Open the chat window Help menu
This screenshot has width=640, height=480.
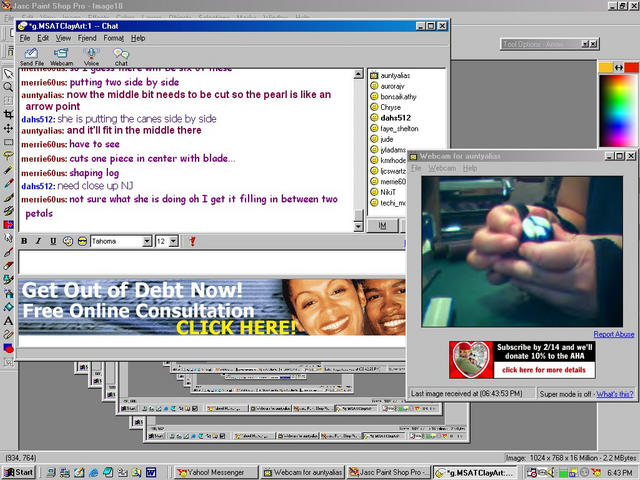tap(138, 38)
